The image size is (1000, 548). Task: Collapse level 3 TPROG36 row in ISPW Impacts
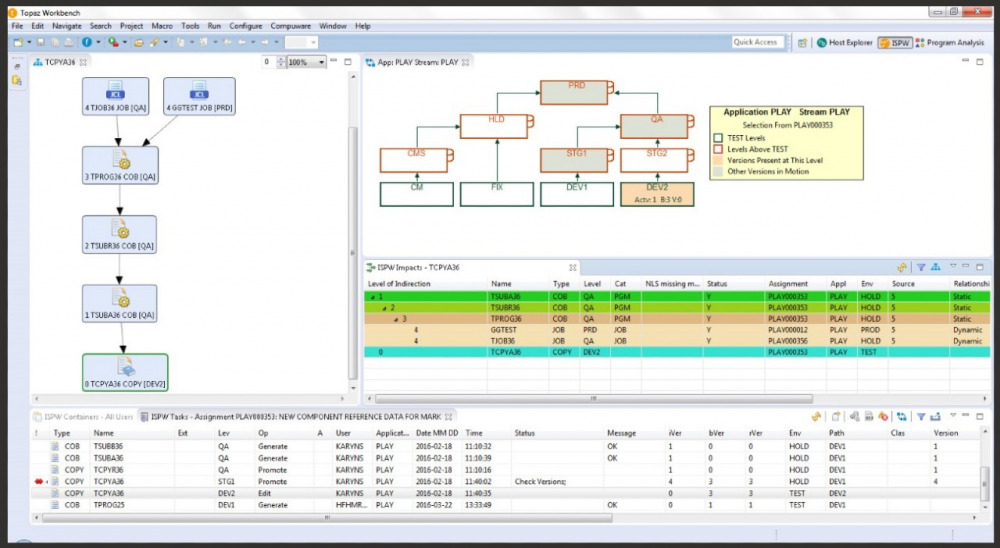pyautogui.click(x=396, y=319)
